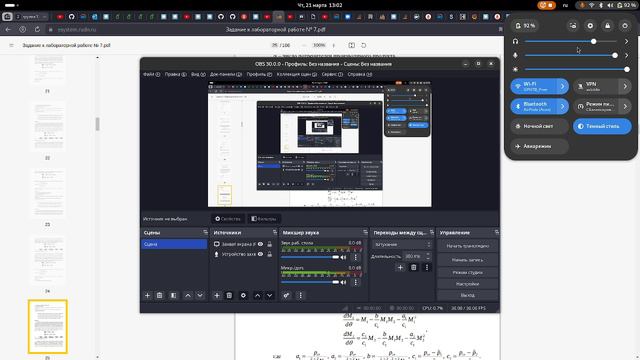
Task: Mute Микр./доп. speaker icon
Action: 344,282
